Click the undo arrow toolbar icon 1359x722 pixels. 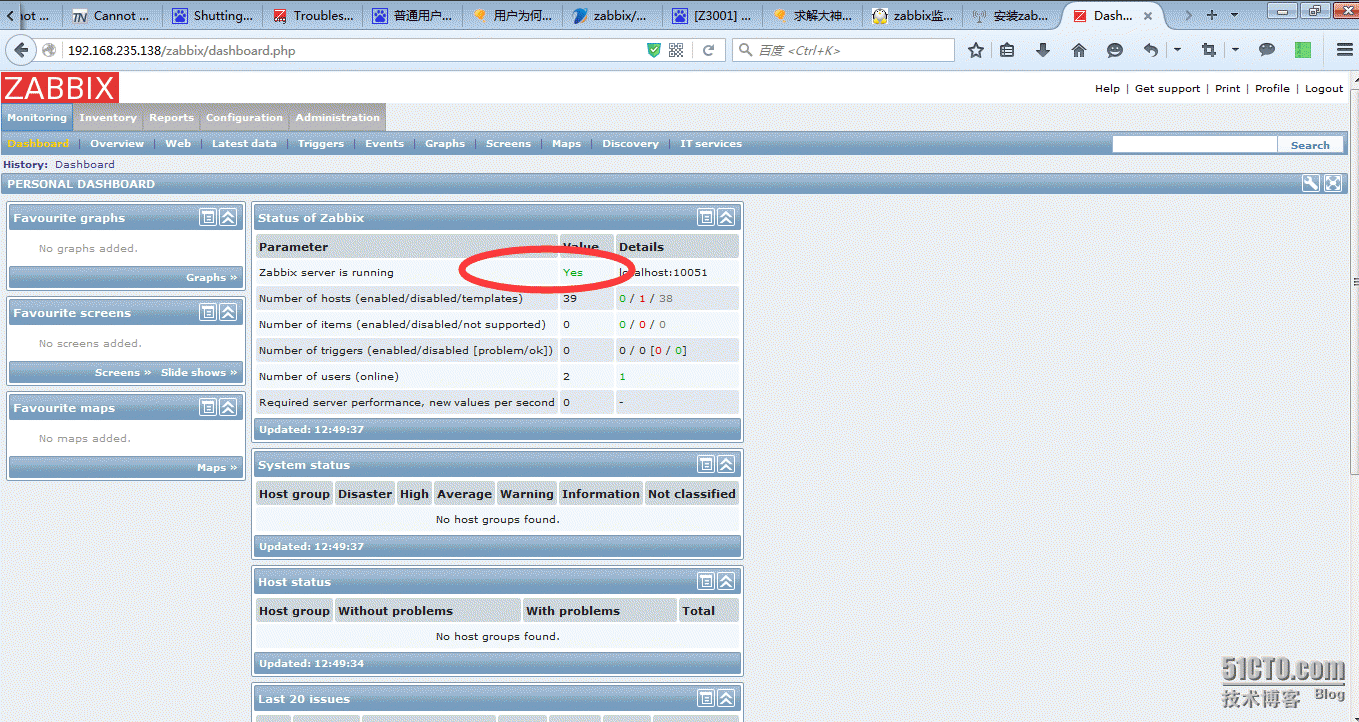coord(1151,50)
